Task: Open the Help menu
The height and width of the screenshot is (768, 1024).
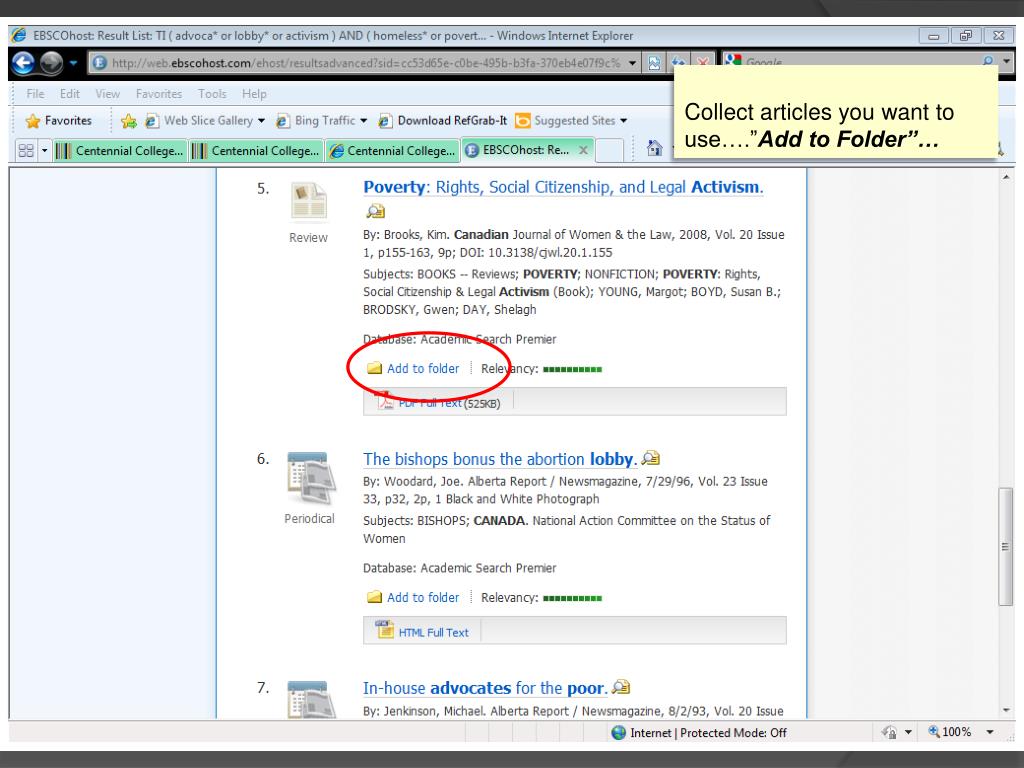Action: (254, 94)
